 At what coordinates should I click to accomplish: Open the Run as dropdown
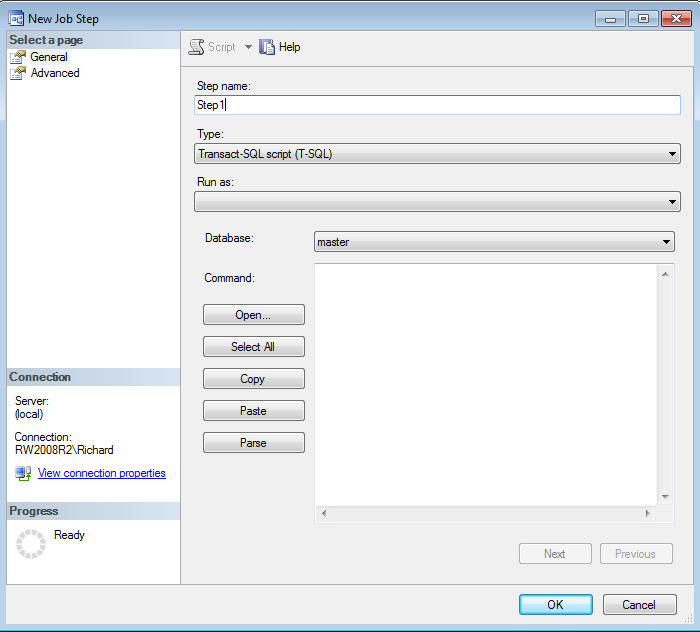(438, 202)
